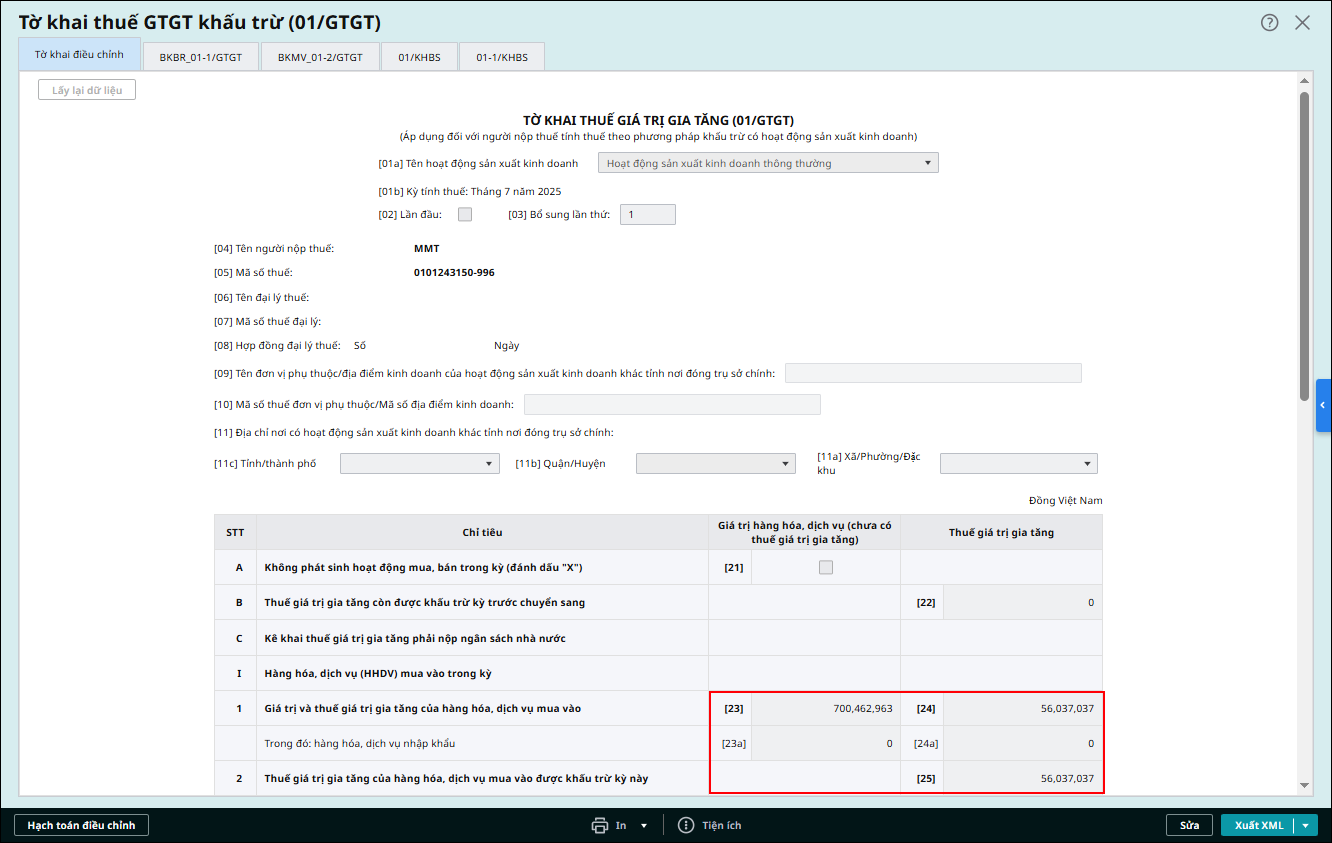Open the Xuất XML split arrow
The width and height of the screenshot is (1332, 843).
point(1306,825)
